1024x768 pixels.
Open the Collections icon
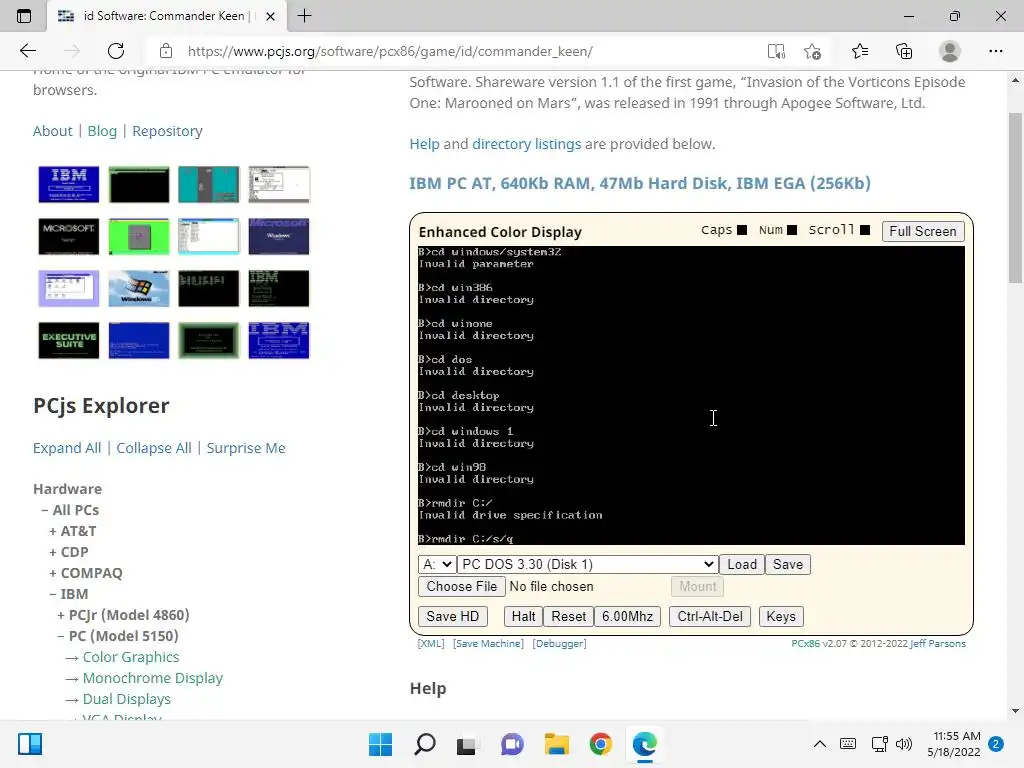(x=904, y=51)
